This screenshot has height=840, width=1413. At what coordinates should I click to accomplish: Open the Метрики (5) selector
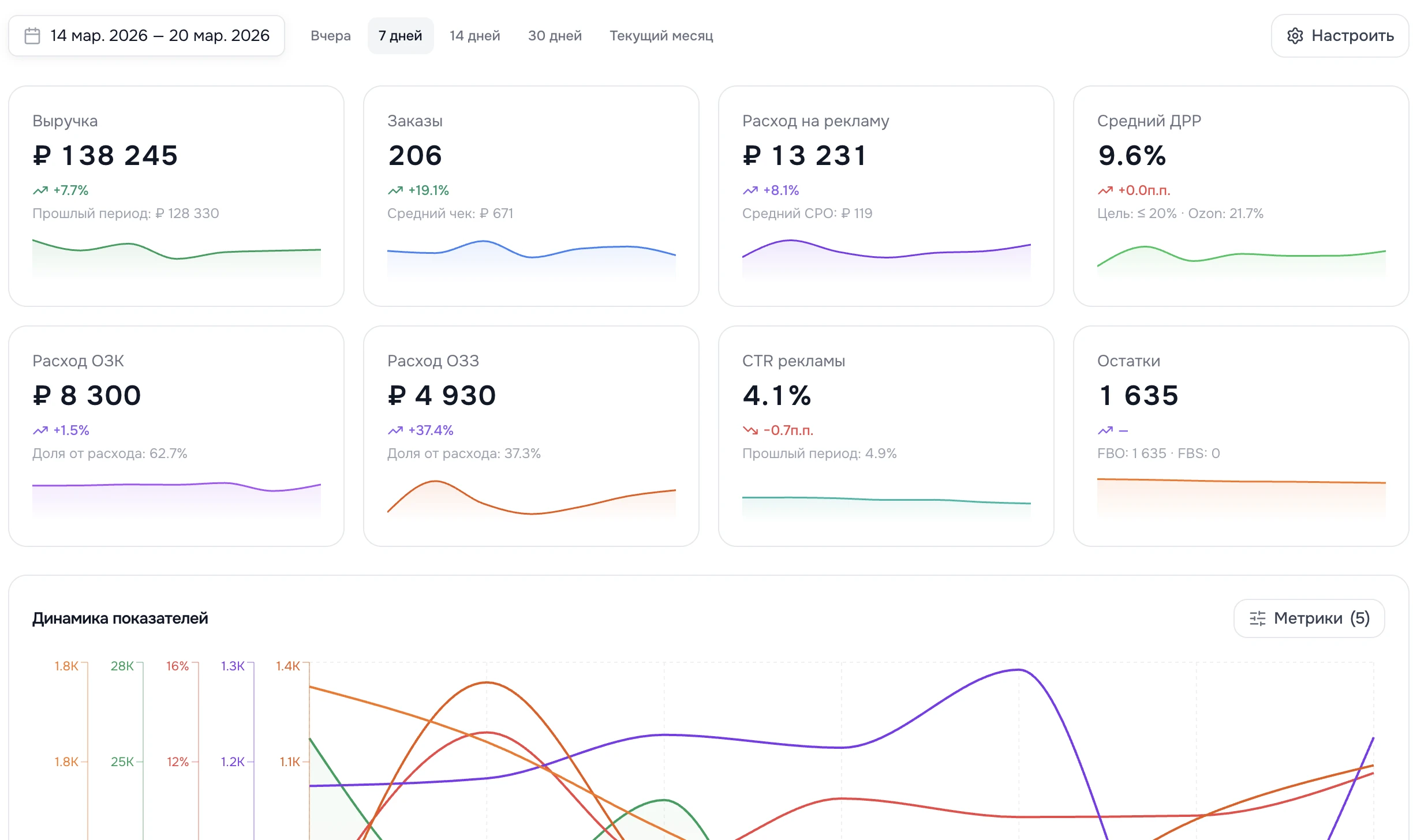point(1309,618)
